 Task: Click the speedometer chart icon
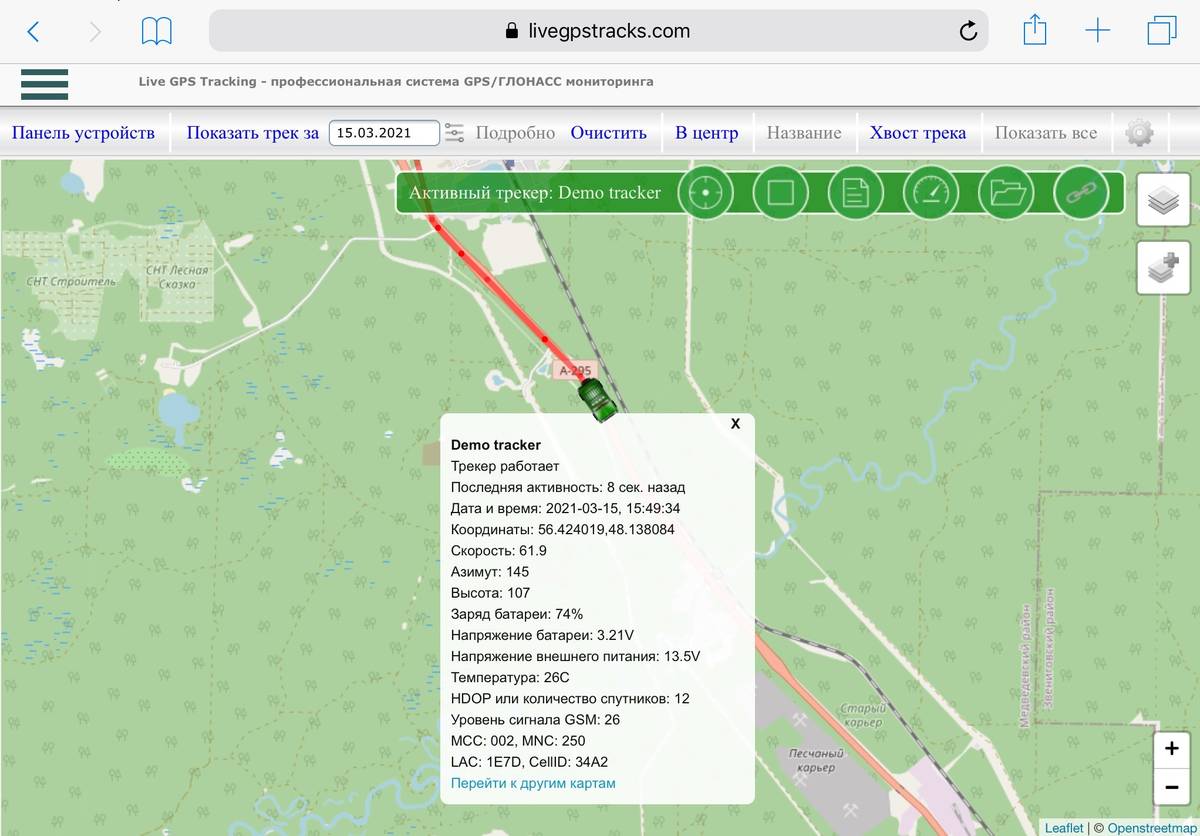(x=931, y=192)
